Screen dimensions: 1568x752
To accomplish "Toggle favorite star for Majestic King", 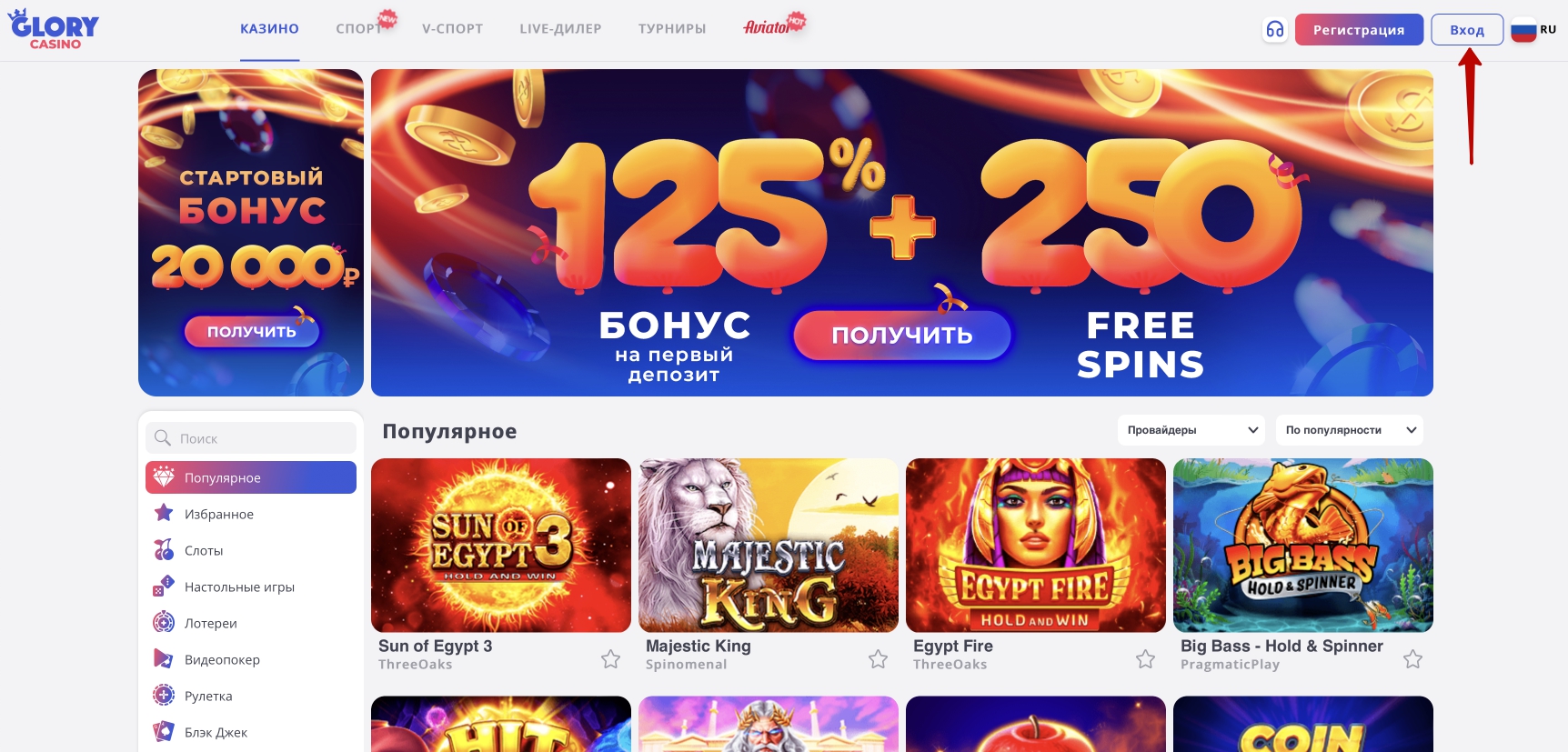I will [x=878, y=658].
